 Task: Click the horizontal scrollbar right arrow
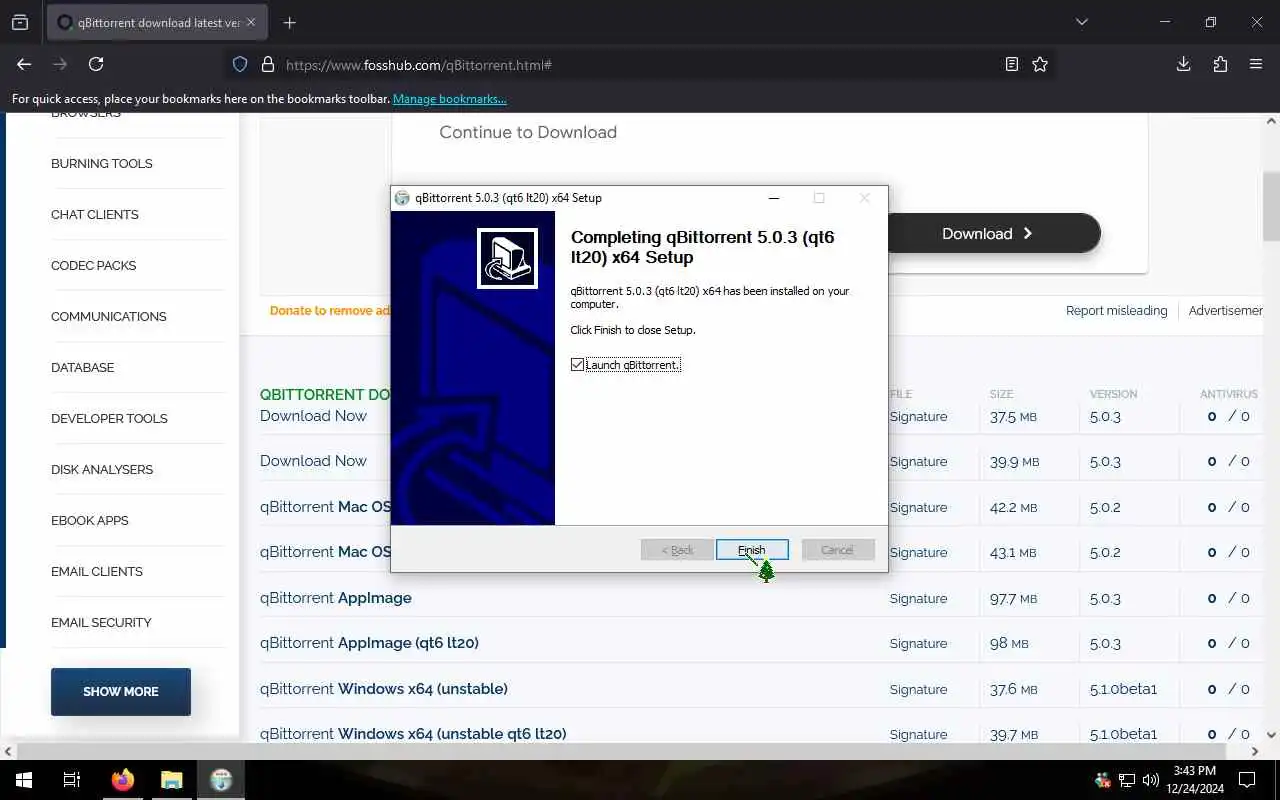1256,751
